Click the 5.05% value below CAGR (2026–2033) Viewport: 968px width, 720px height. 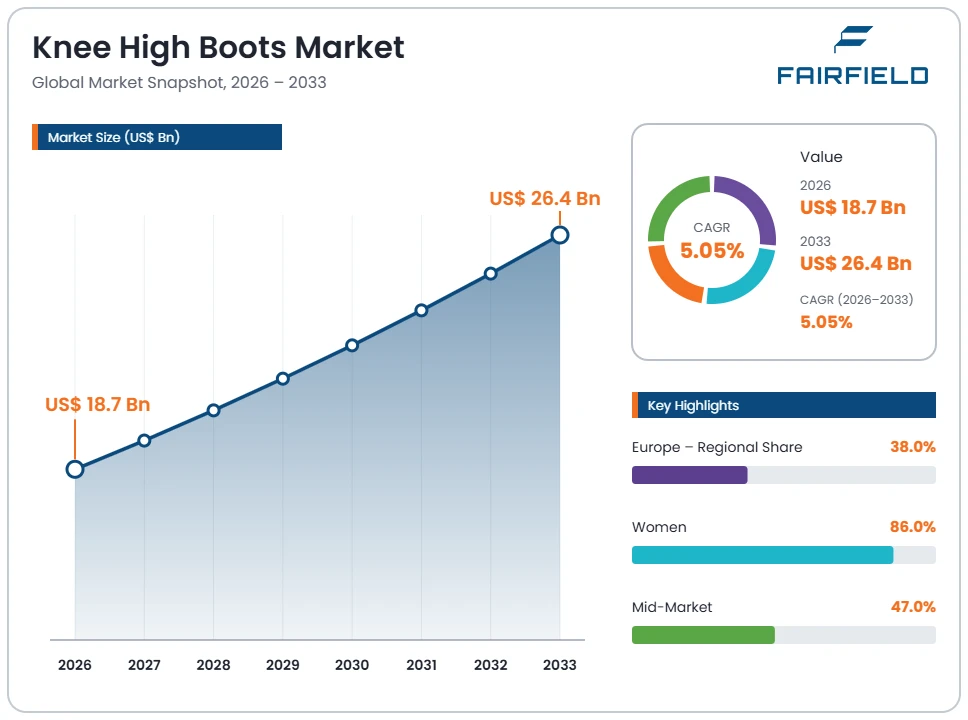826,322
